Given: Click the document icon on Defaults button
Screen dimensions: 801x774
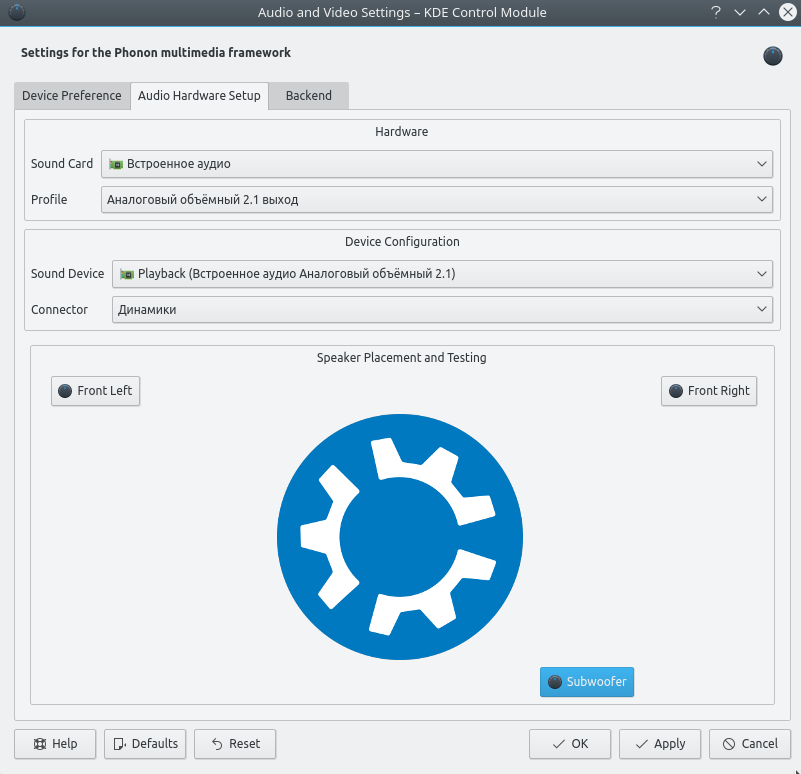Looking at the screenshot, I should point(119,744).
